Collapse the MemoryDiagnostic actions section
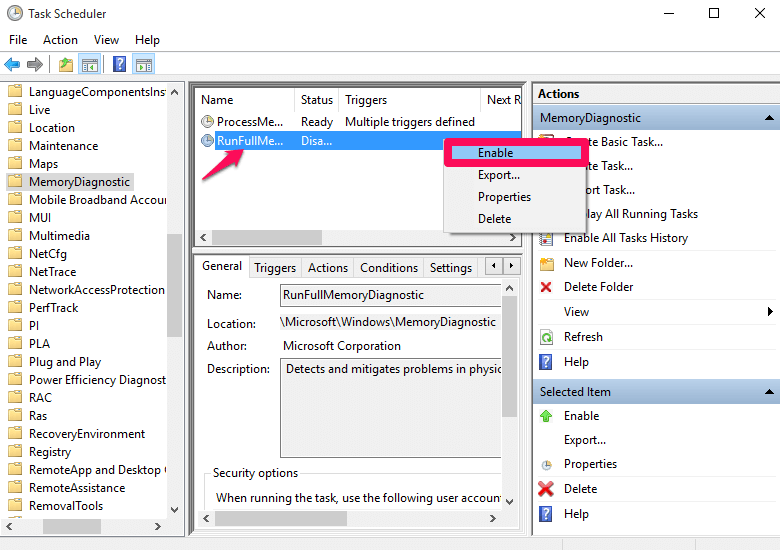This screenshot has width=780, height=550. (769, 118)
